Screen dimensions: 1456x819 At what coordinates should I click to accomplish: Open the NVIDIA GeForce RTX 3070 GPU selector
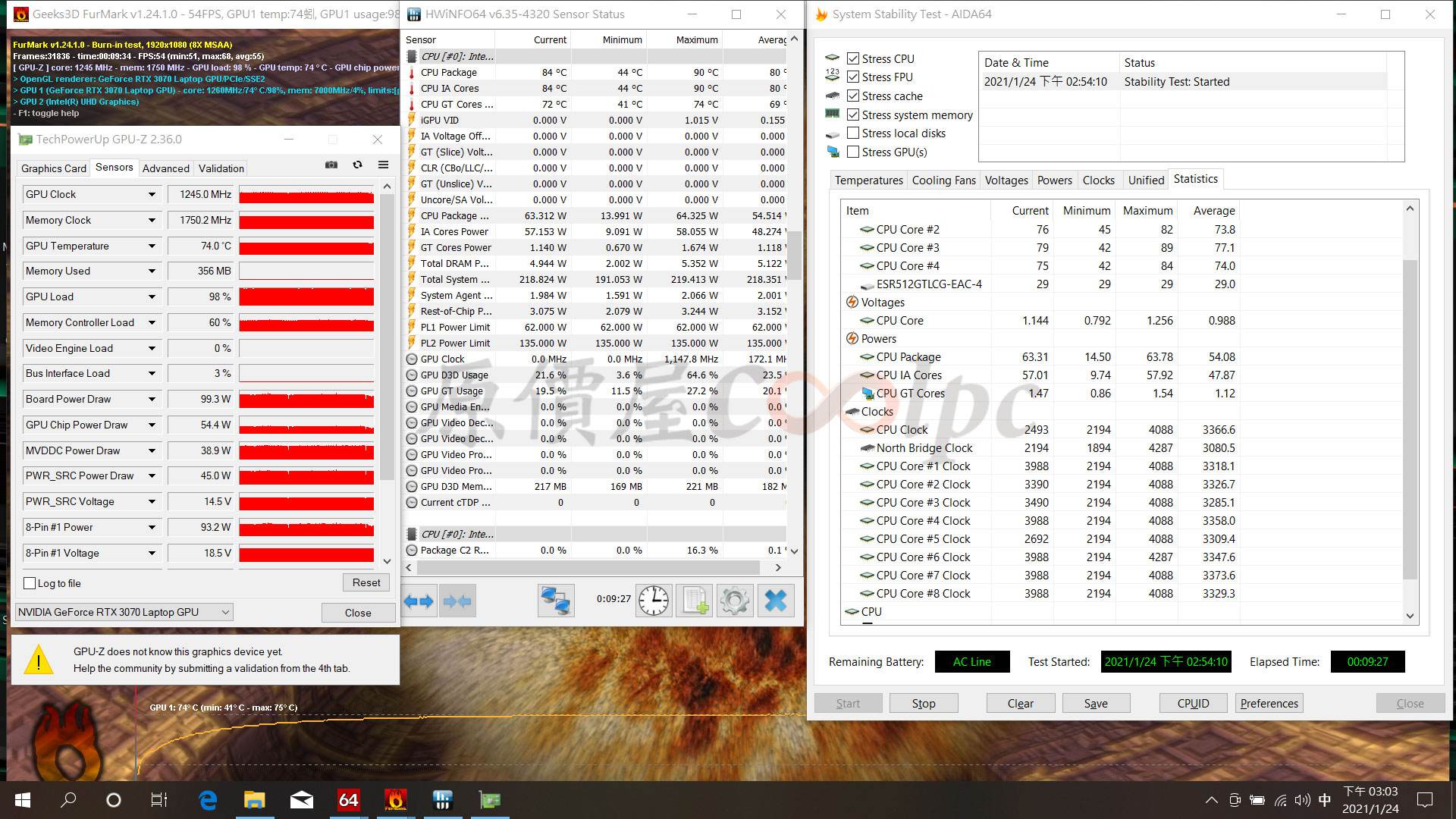[124, 612]
